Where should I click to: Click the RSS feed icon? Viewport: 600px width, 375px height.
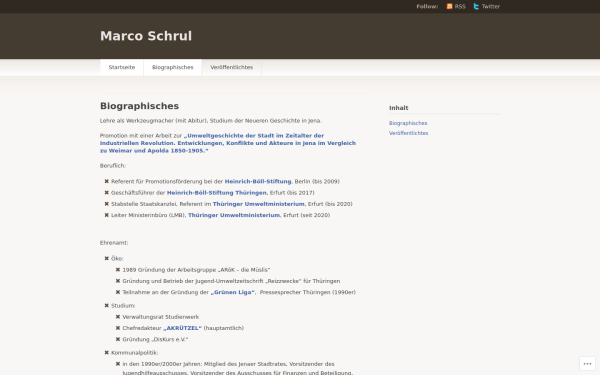click(x=449, y=6)
